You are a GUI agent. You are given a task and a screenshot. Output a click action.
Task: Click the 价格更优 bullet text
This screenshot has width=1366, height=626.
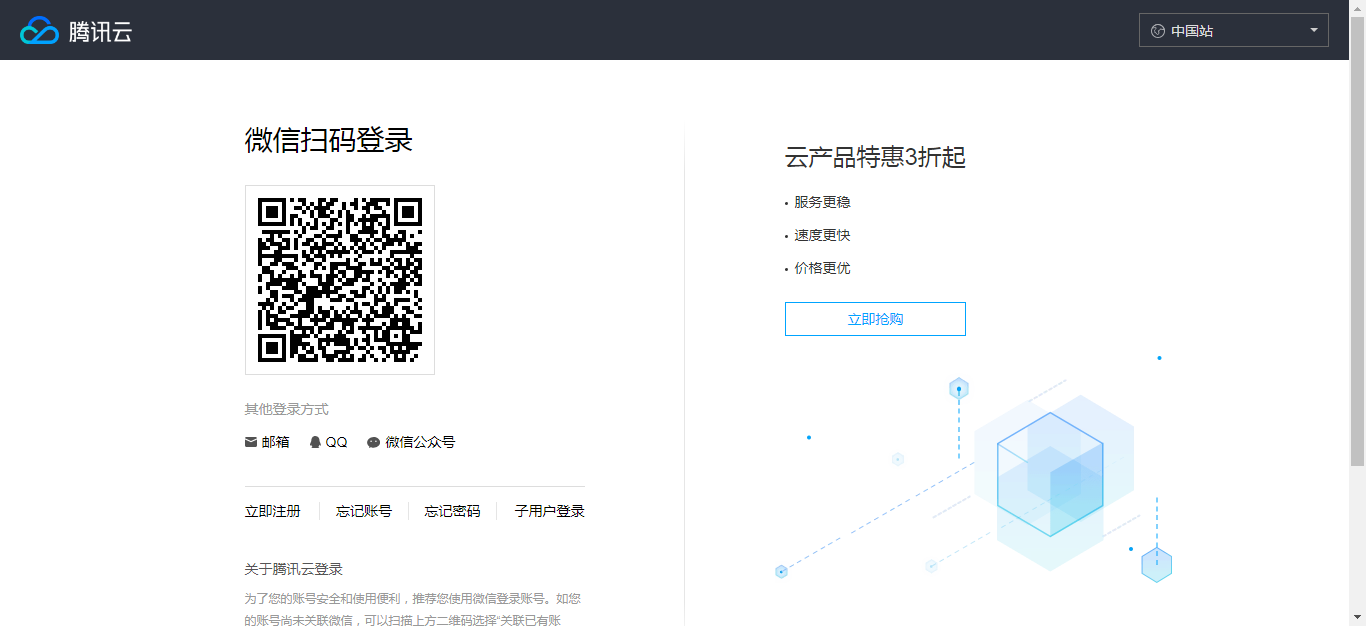click(x=822, y=268)
